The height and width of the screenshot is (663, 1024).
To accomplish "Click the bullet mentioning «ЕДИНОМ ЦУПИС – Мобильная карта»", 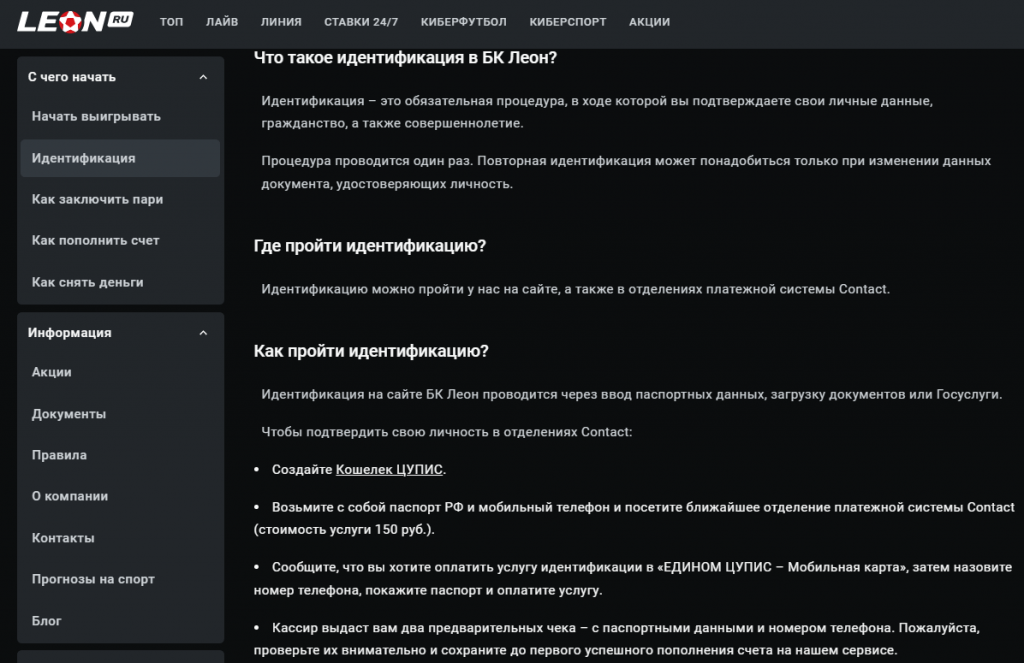I will pyautogui.click(x=633, y=578).
